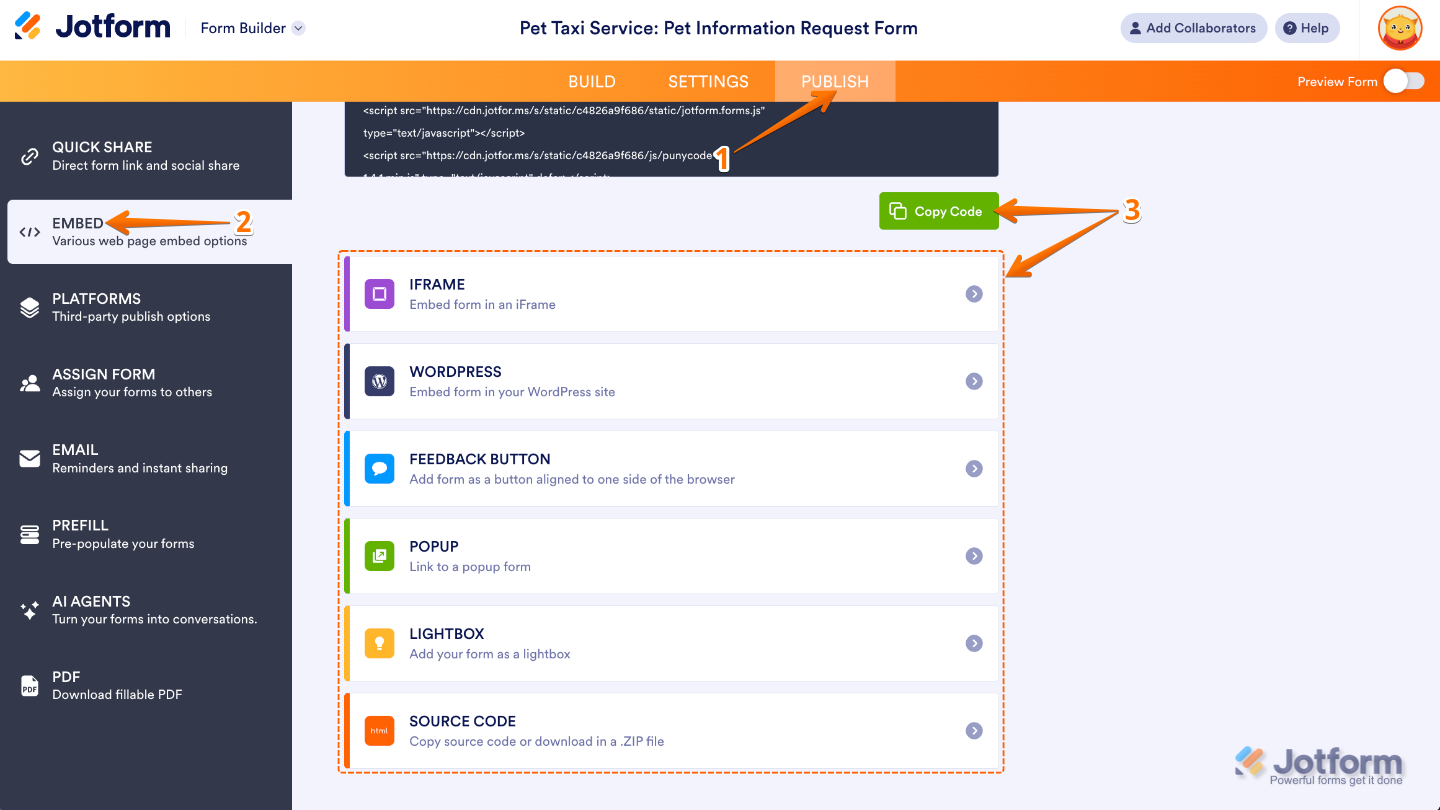Select the AI Agents sparkle icon
This screenshot has height=810, width=1440.
click(28, 608)
